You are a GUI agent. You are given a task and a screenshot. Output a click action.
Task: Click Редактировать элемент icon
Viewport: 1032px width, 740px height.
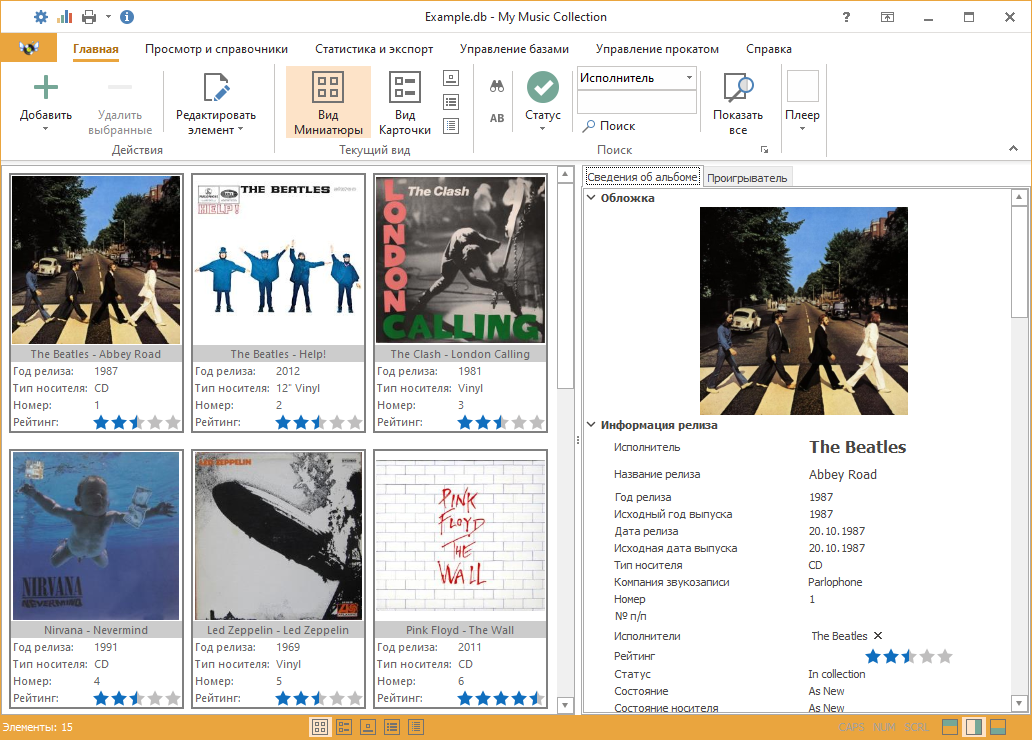click(x=216, y=88)
